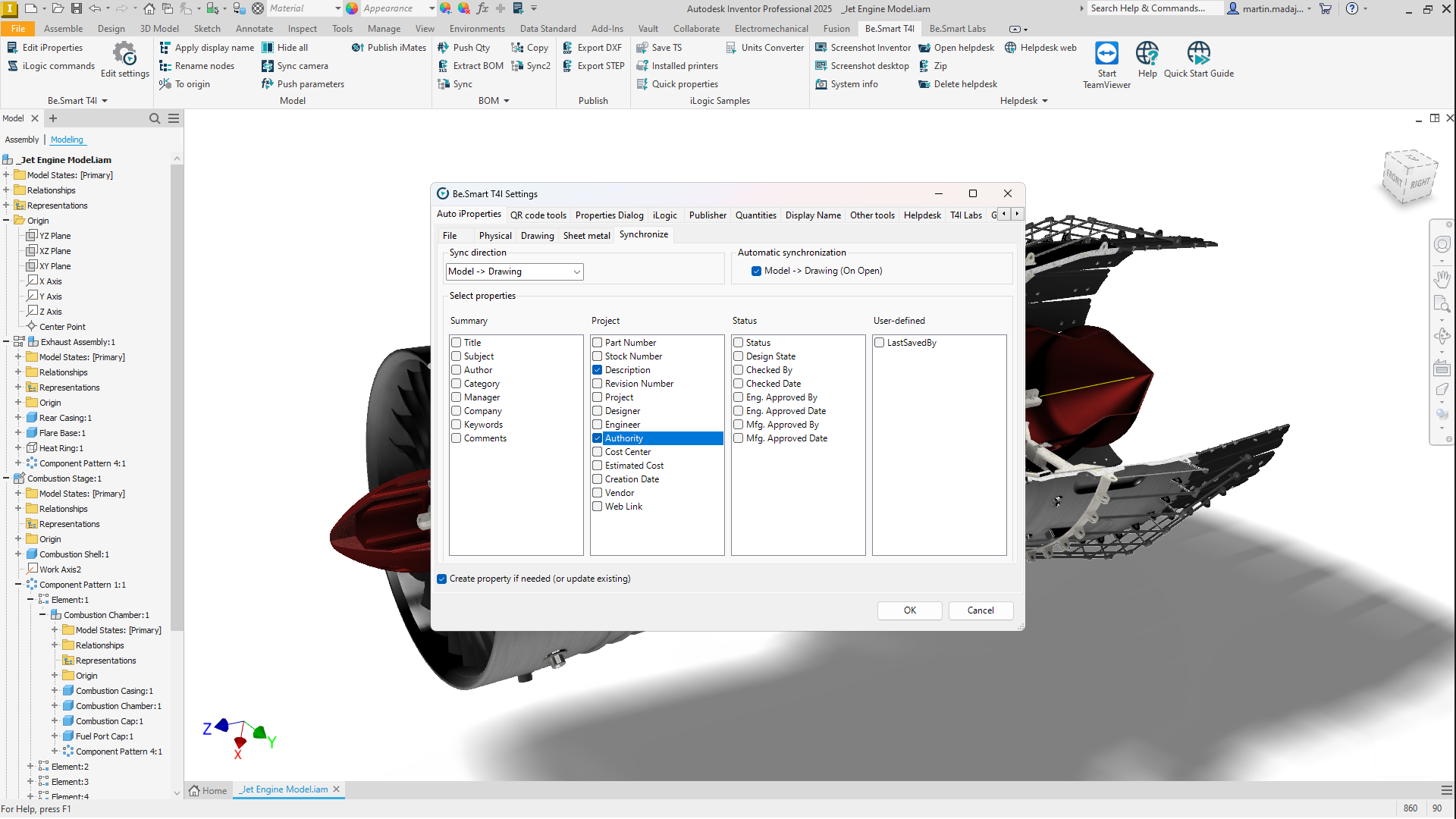Toggle Model -> Drawing (On Open) checkbox

click(756, 271)
